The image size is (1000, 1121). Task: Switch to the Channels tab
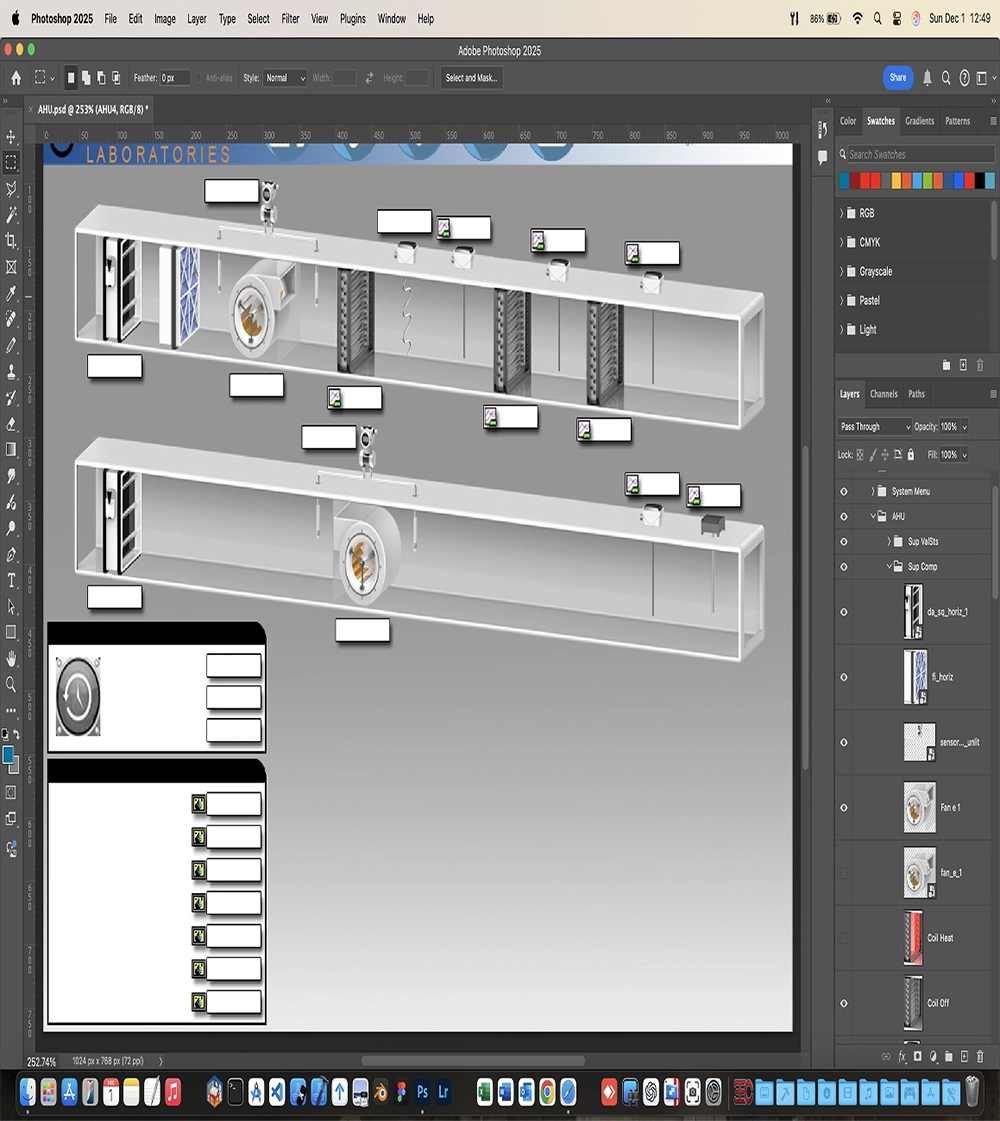point(883,394)
